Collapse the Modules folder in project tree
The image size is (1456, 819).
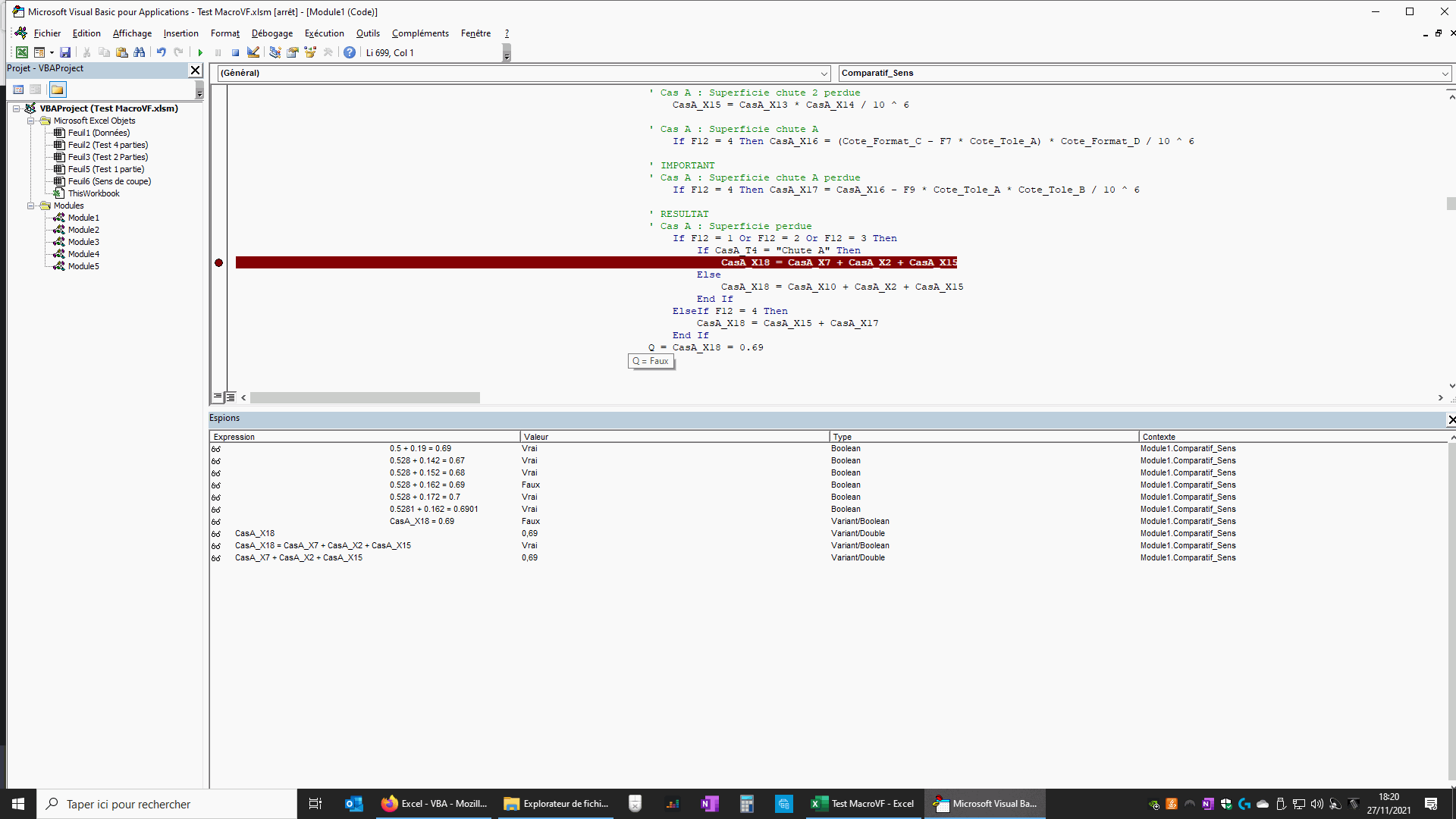[x=31, y=206]
